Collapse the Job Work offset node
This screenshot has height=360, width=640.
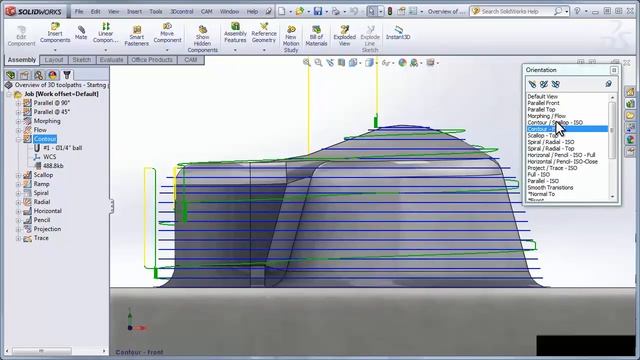[x=9, y=94]
